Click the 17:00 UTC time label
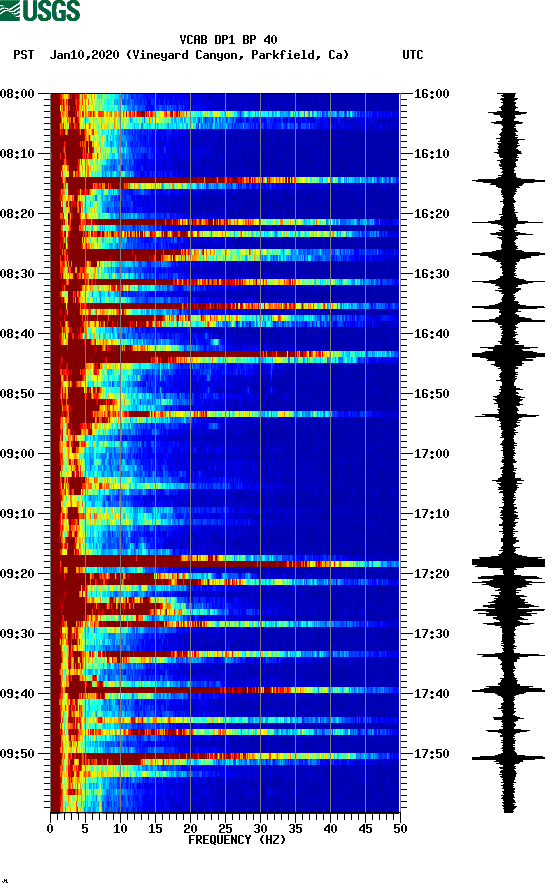Screen dimensions: 552x892 coord(431,453)
